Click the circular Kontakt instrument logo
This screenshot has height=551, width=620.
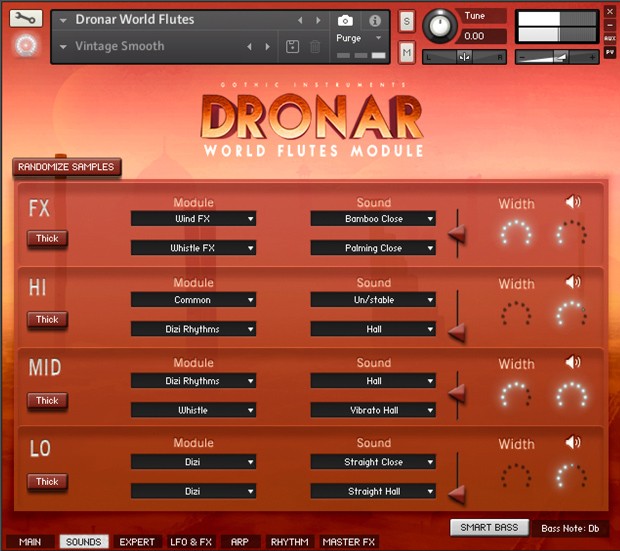click(26, 45)
